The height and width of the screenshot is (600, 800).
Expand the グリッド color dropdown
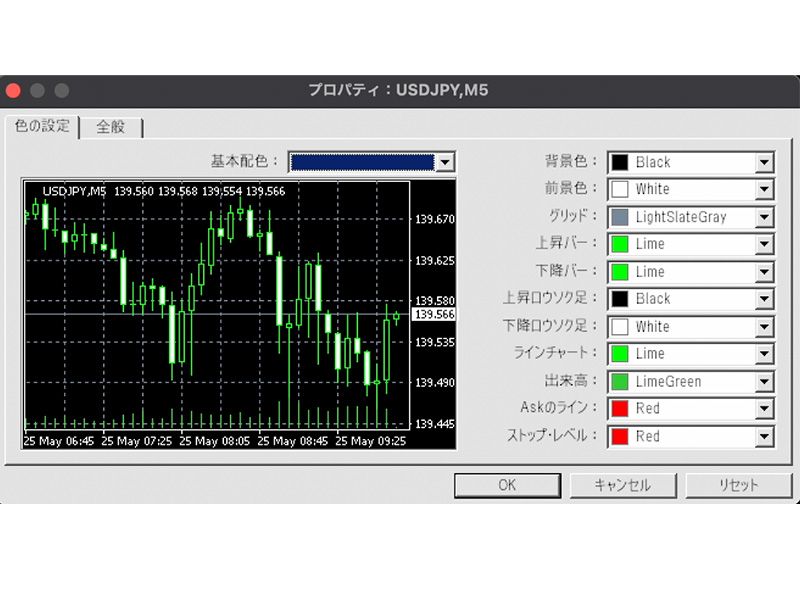766,217
